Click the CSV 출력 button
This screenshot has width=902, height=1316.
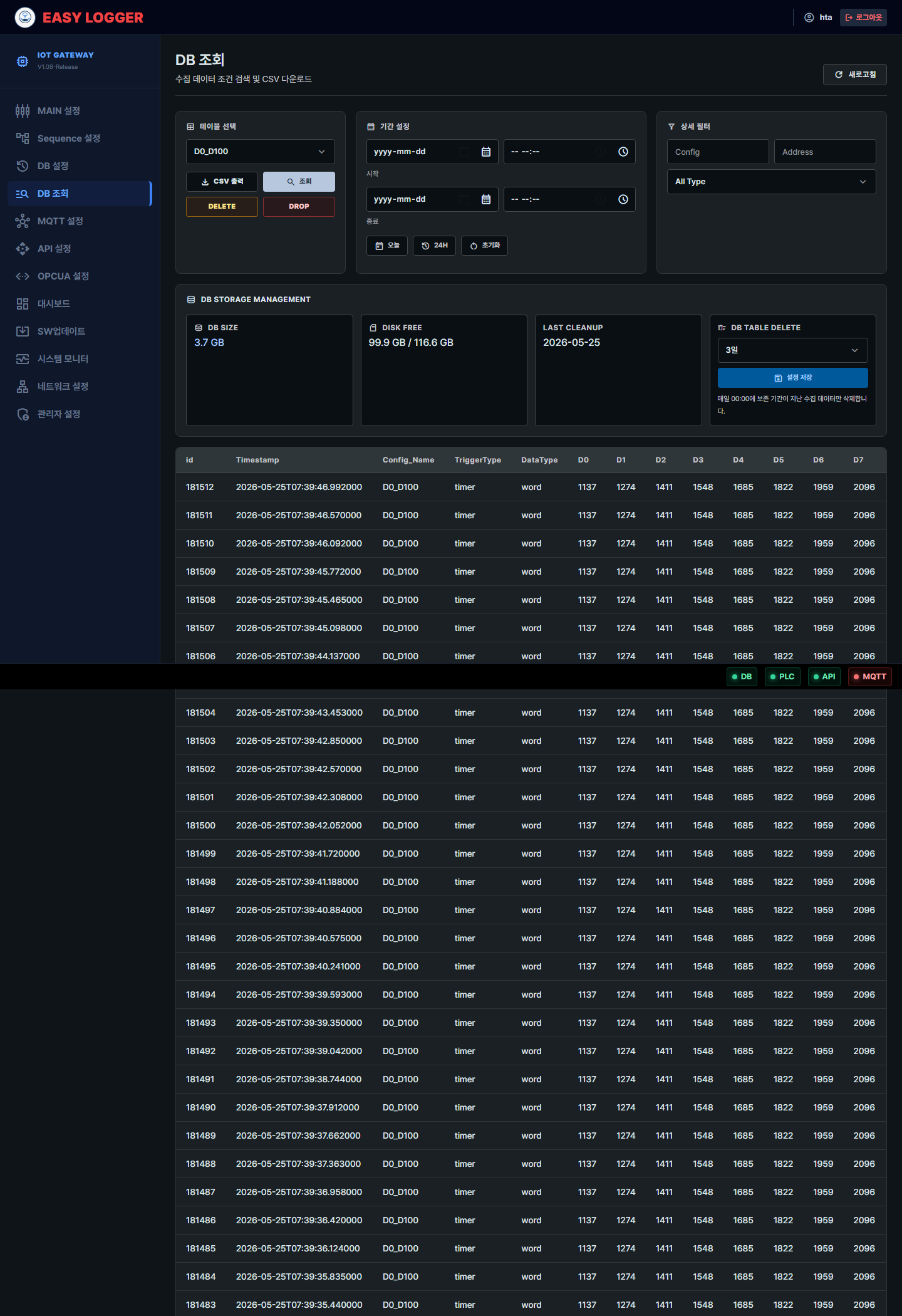pyautogui.click(x=222, y=182)
